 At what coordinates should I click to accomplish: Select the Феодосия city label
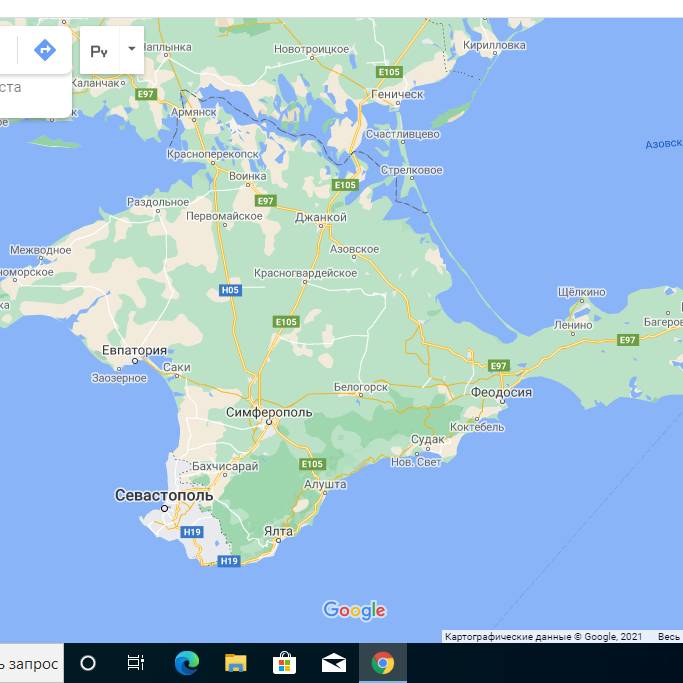[x=501, y=392]
